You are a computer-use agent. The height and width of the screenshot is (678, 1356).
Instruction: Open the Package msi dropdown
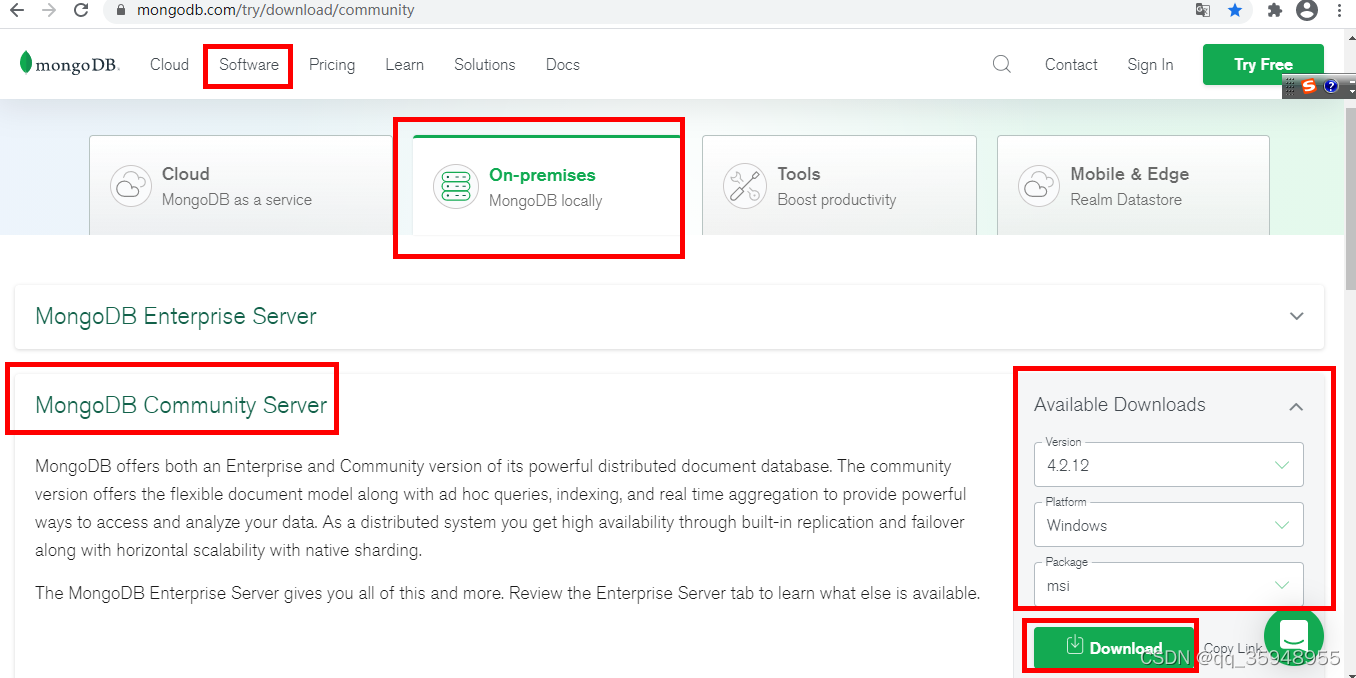tap(1169, 585)
